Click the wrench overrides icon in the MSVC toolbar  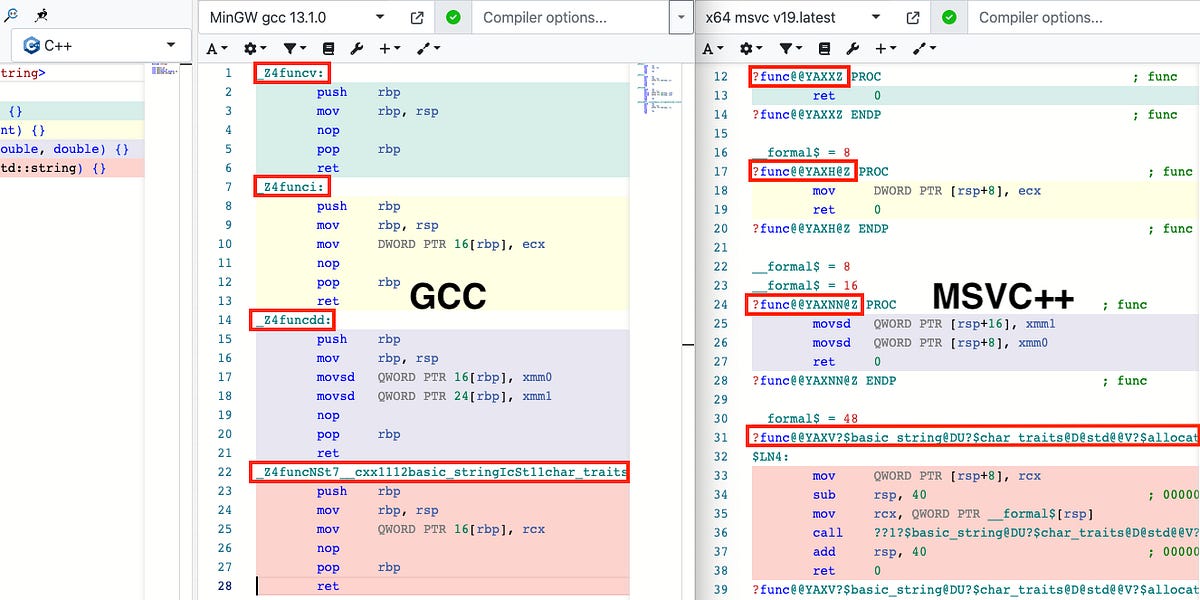tap(852, 48)
